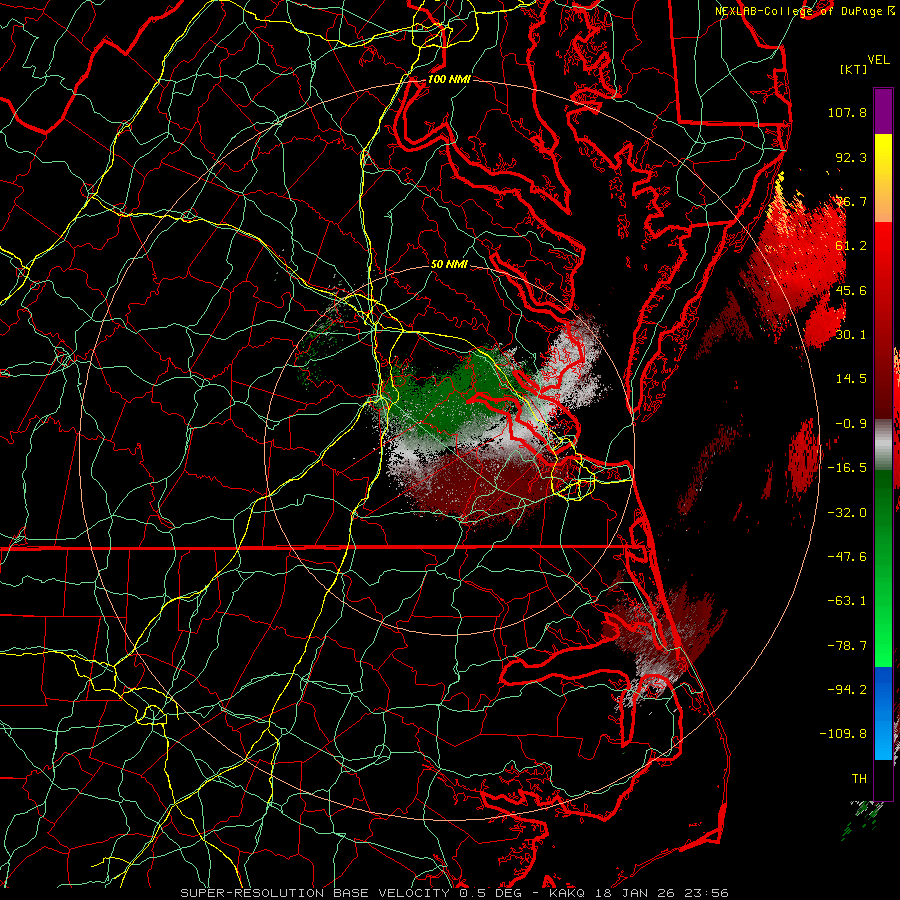The height and width of the screenshot is (900, 900).
Task: Select the 92.3 scale value
Action: [x=851, y=157]
